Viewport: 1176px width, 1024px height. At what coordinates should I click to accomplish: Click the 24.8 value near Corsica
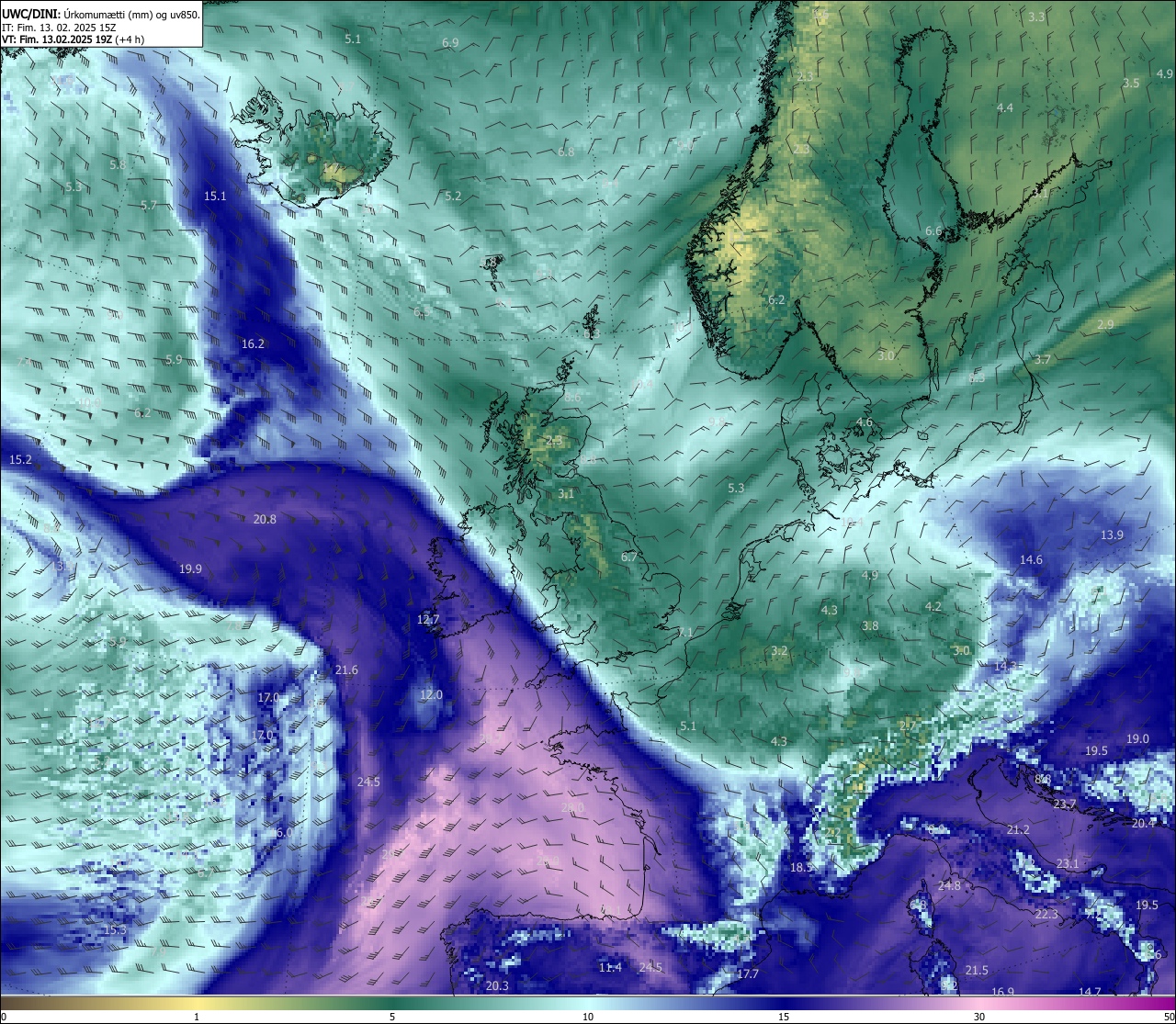click(949, 885)
